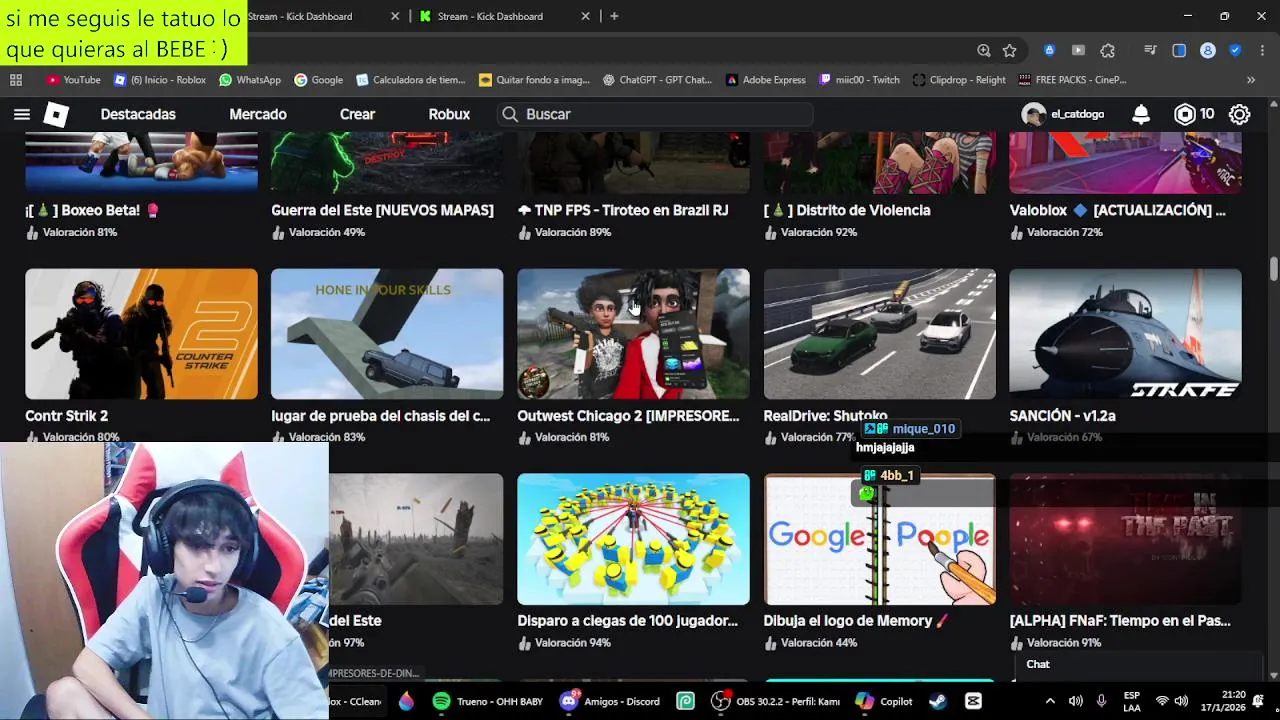The image size is (1280, 720).
Task: Open the Clipdrop - Relight bookmark
Action: tap(959, 80)
